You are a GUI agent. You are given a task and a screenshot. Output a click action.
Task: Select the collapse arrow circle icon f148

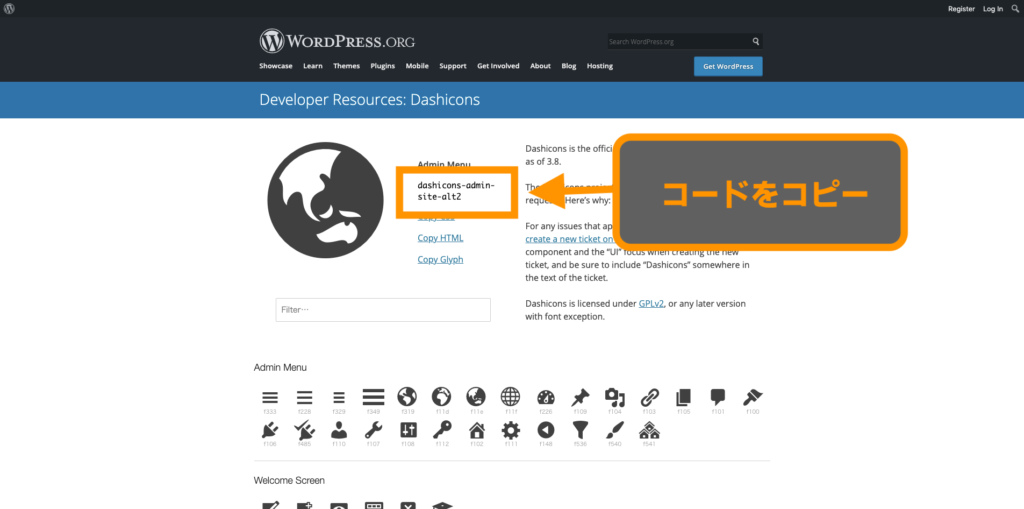[x=545, y=430]
